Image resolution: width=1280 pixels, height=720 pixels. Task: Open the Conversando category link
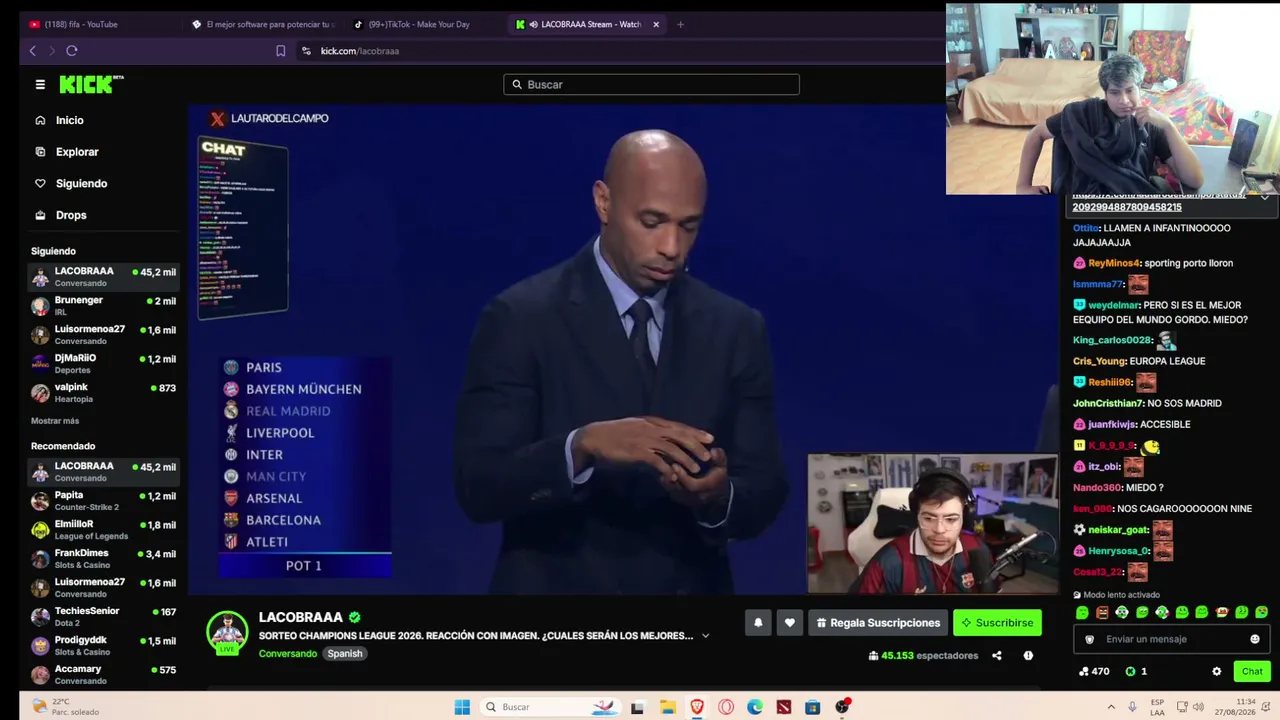(x=288, y=654)
